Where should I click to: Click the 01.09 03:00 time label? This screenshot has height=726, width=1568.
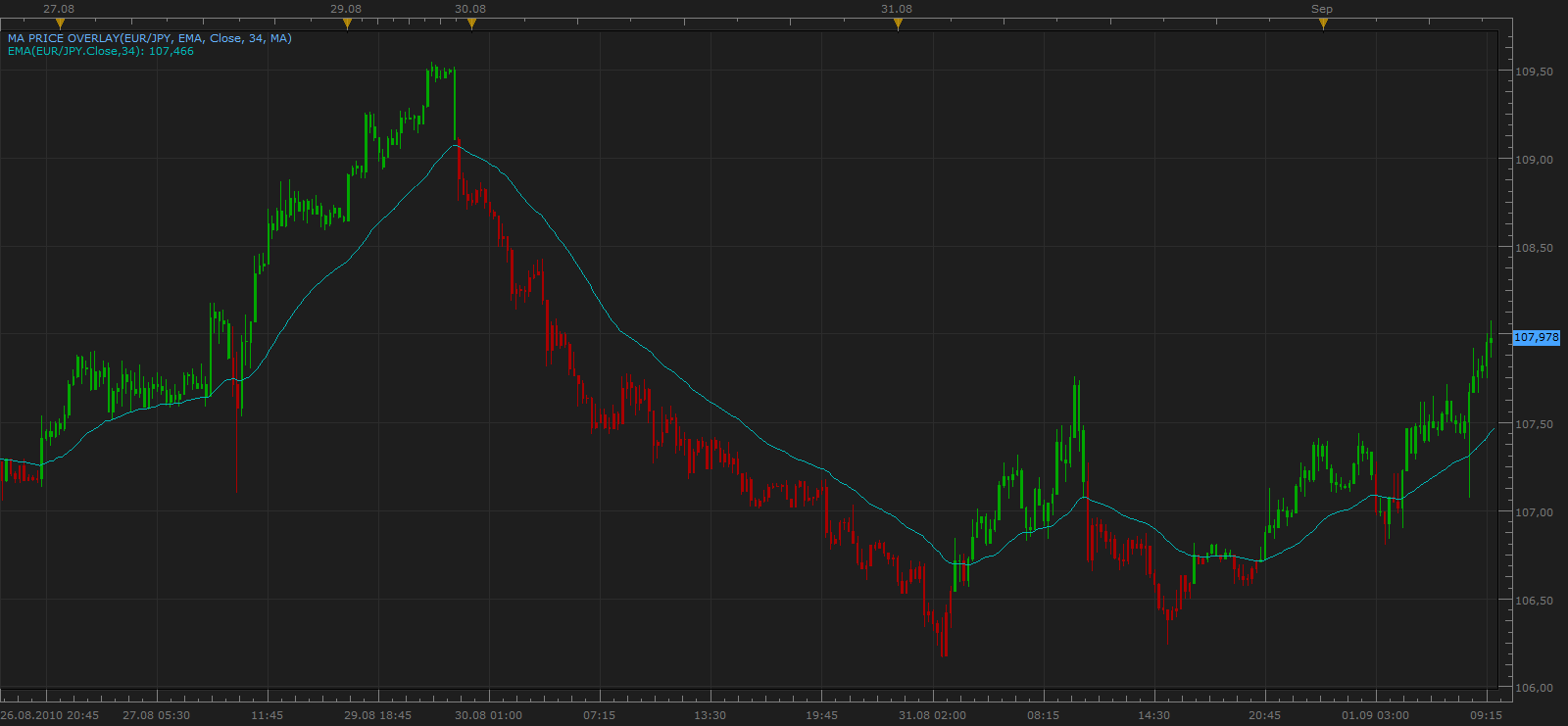(x=1376, y=715)
